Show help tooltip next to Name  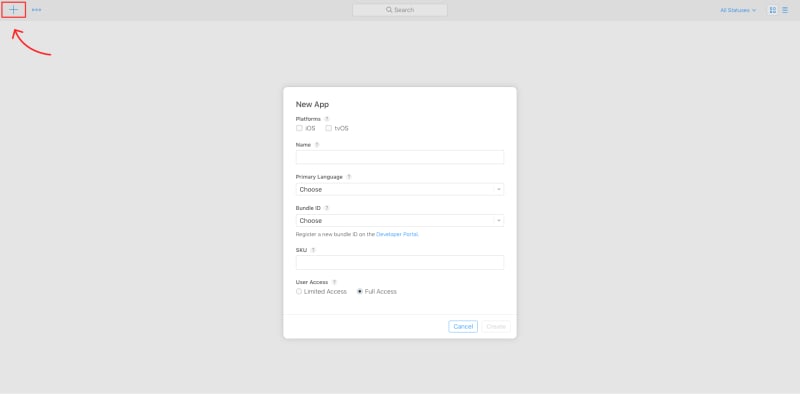[317, 145]
